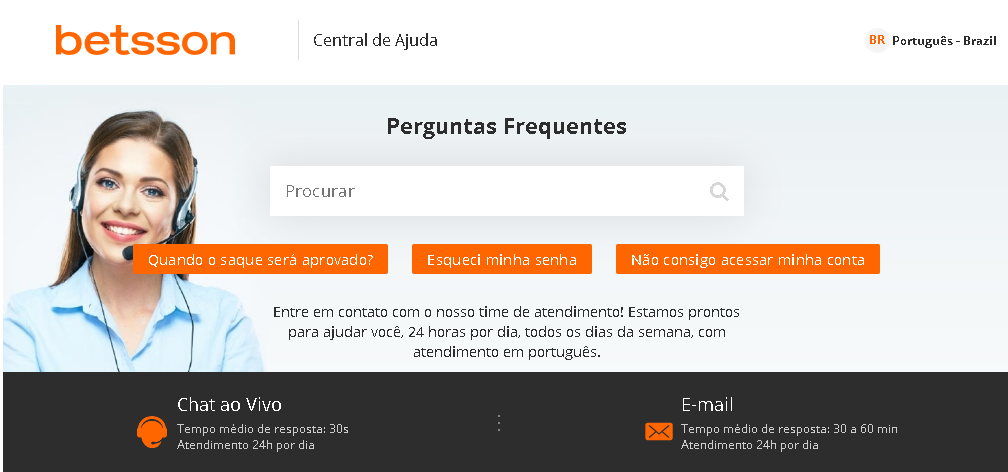Click the betsson logo
The image size is (1008, 472).
click(145, 40)
